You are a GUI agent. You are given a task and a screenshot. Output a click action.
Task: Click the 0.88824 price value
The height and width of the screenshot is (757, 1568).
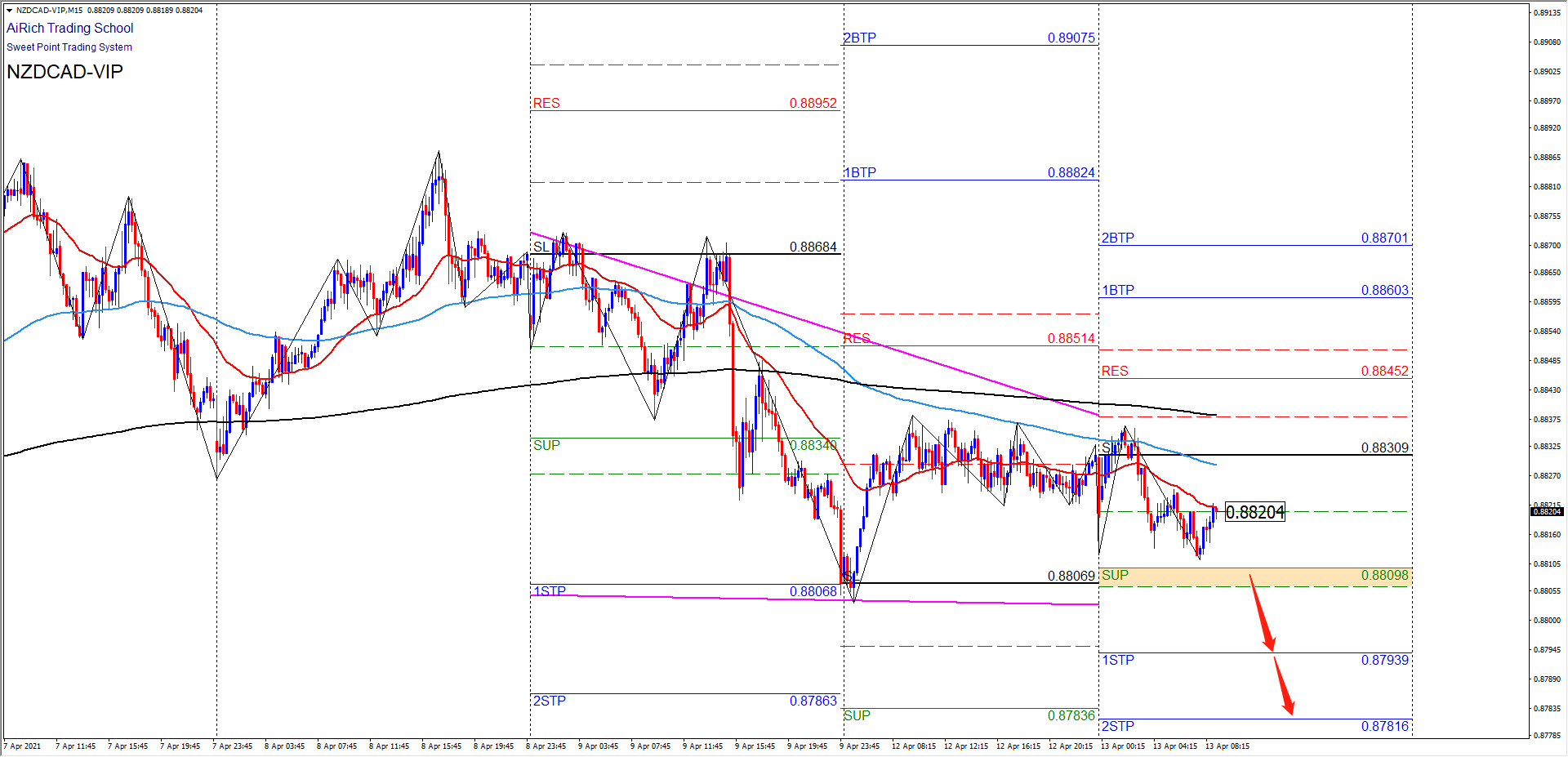tap(1071, 172)
